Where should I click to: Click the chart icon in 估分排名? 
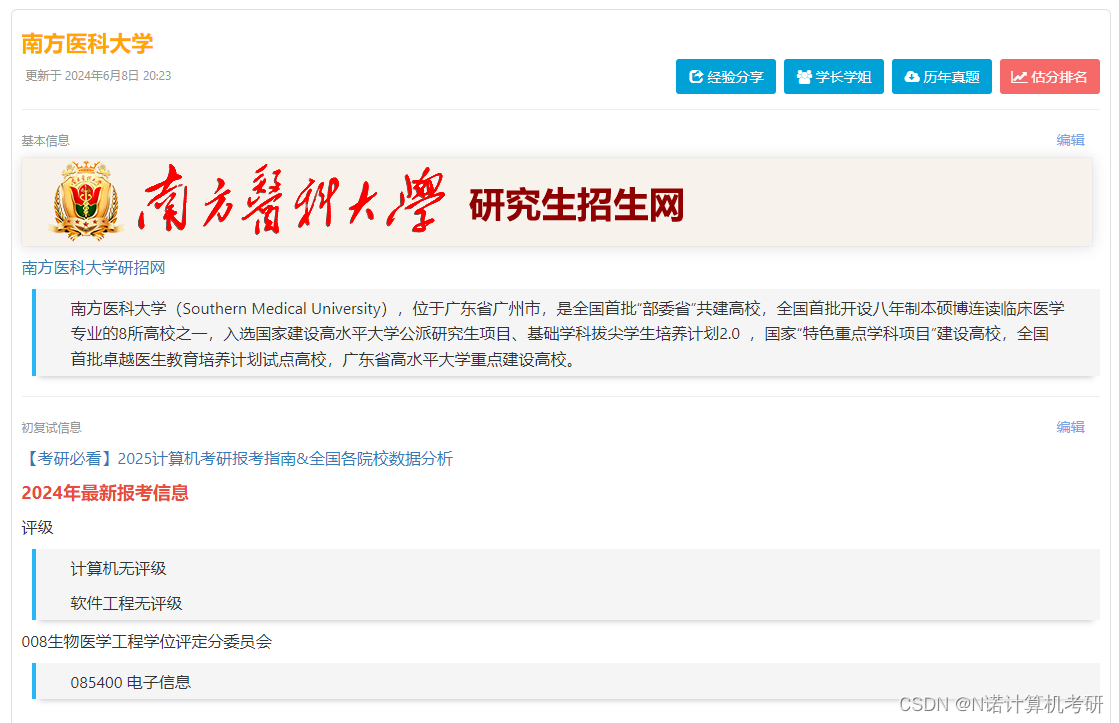pyautogui.click(x=1019, y=76)
